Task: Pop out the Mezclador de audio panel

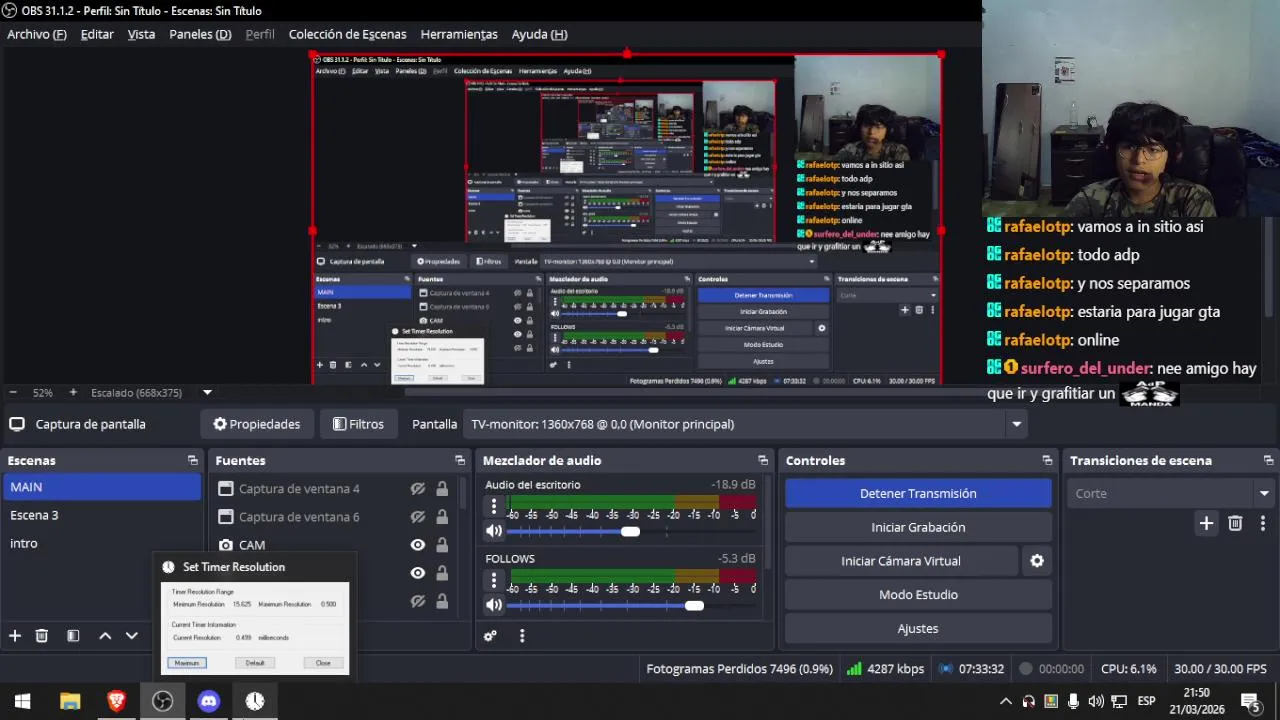Action: coord(763,461)
